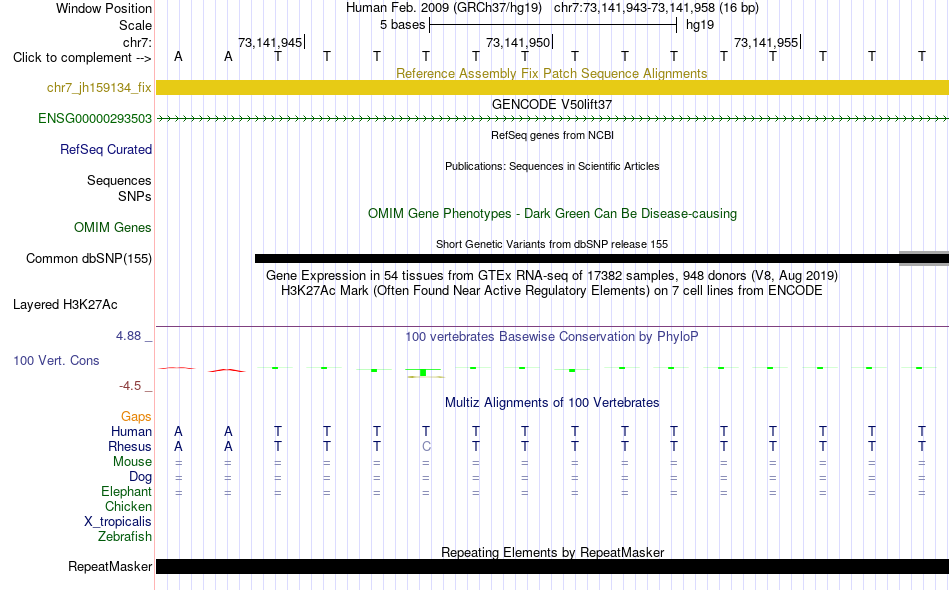Click the Elephant species label
The image size is (950, 590).
point(126,492)
